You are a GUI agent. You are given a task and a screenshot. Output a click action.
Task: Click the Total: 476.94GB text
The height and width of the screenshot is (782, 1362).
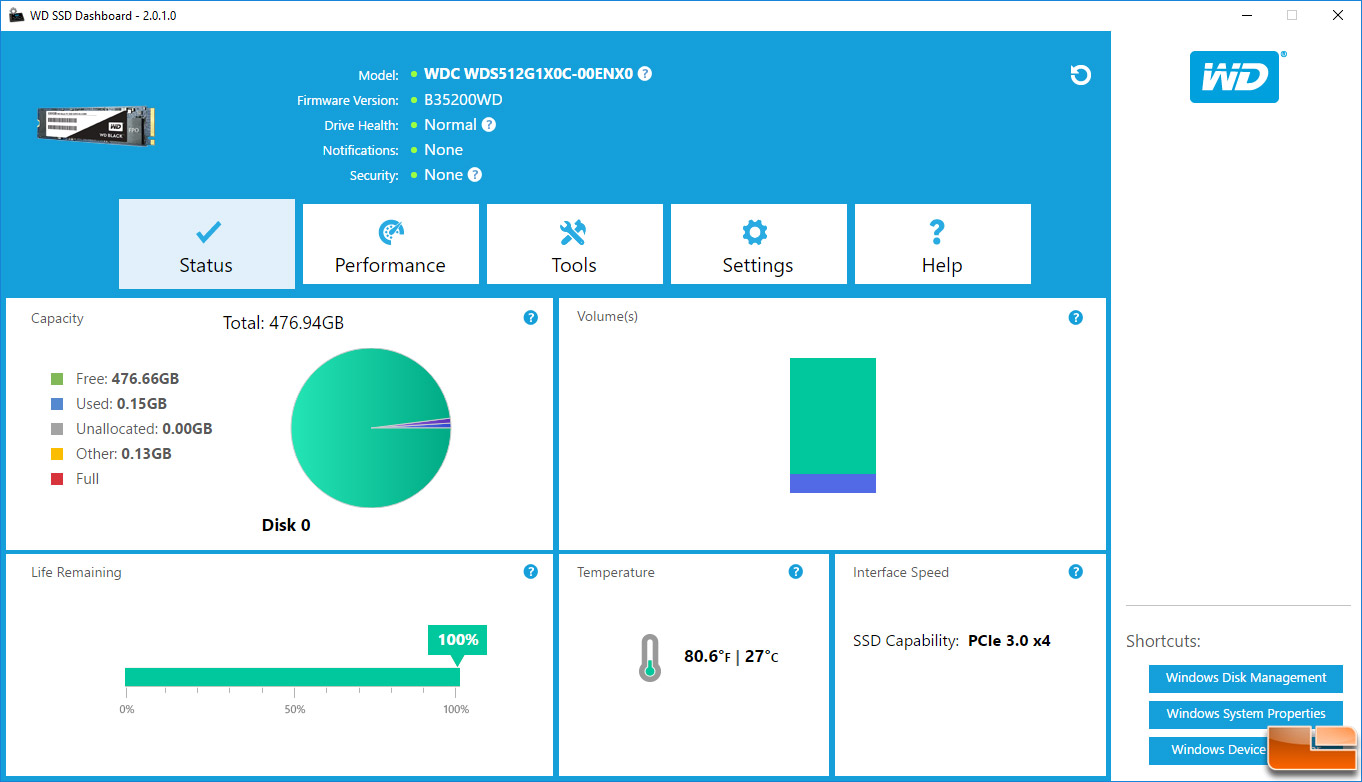pos(283,323)
